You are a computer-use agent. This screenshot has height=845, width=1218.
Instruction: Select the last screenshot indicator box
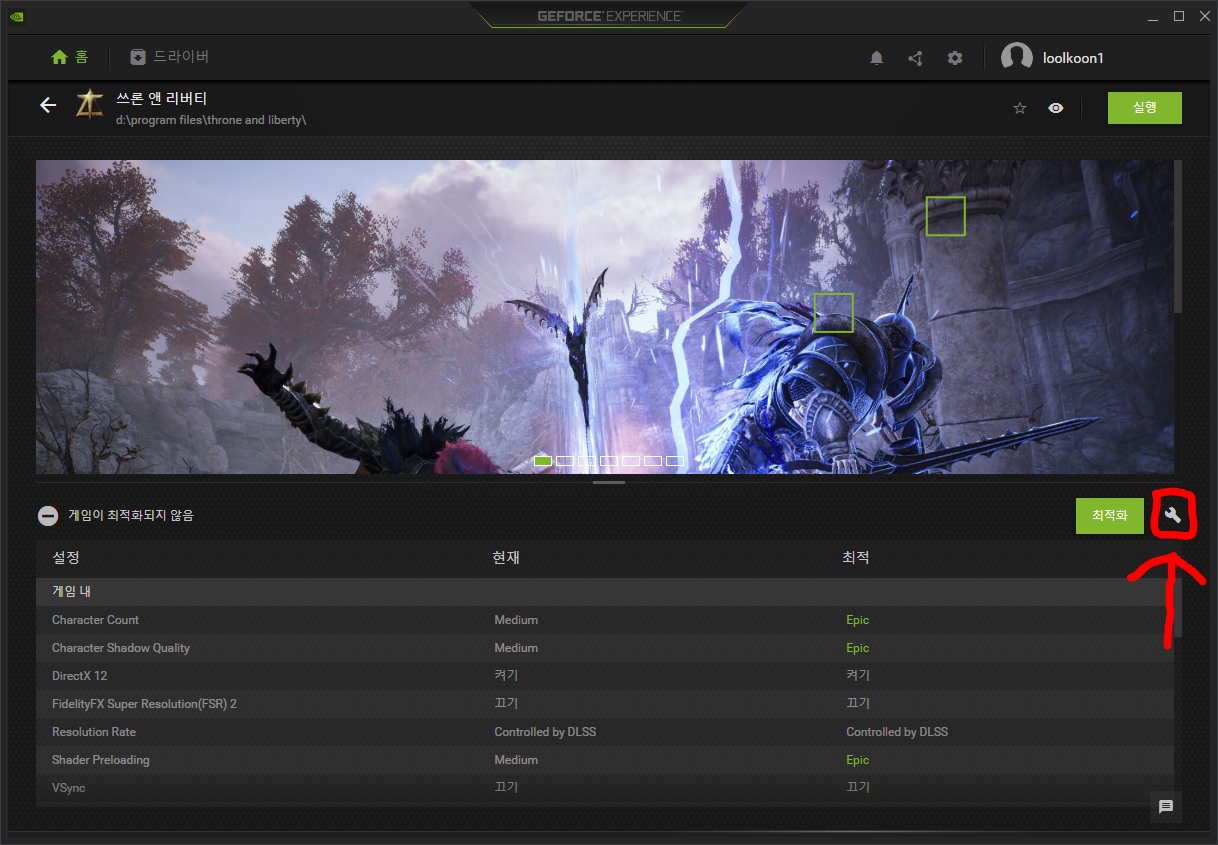point(675,461)
